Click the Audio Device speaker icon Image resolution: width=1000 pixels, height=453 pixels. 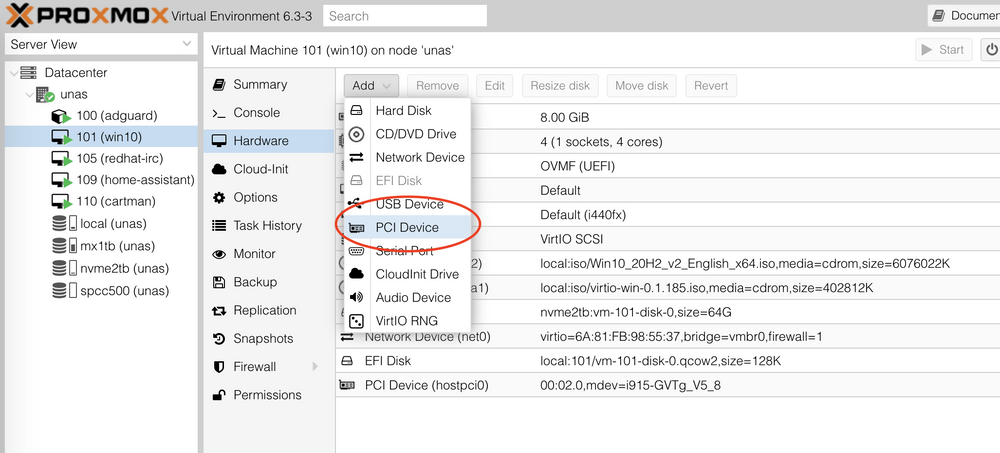(356, 297)
